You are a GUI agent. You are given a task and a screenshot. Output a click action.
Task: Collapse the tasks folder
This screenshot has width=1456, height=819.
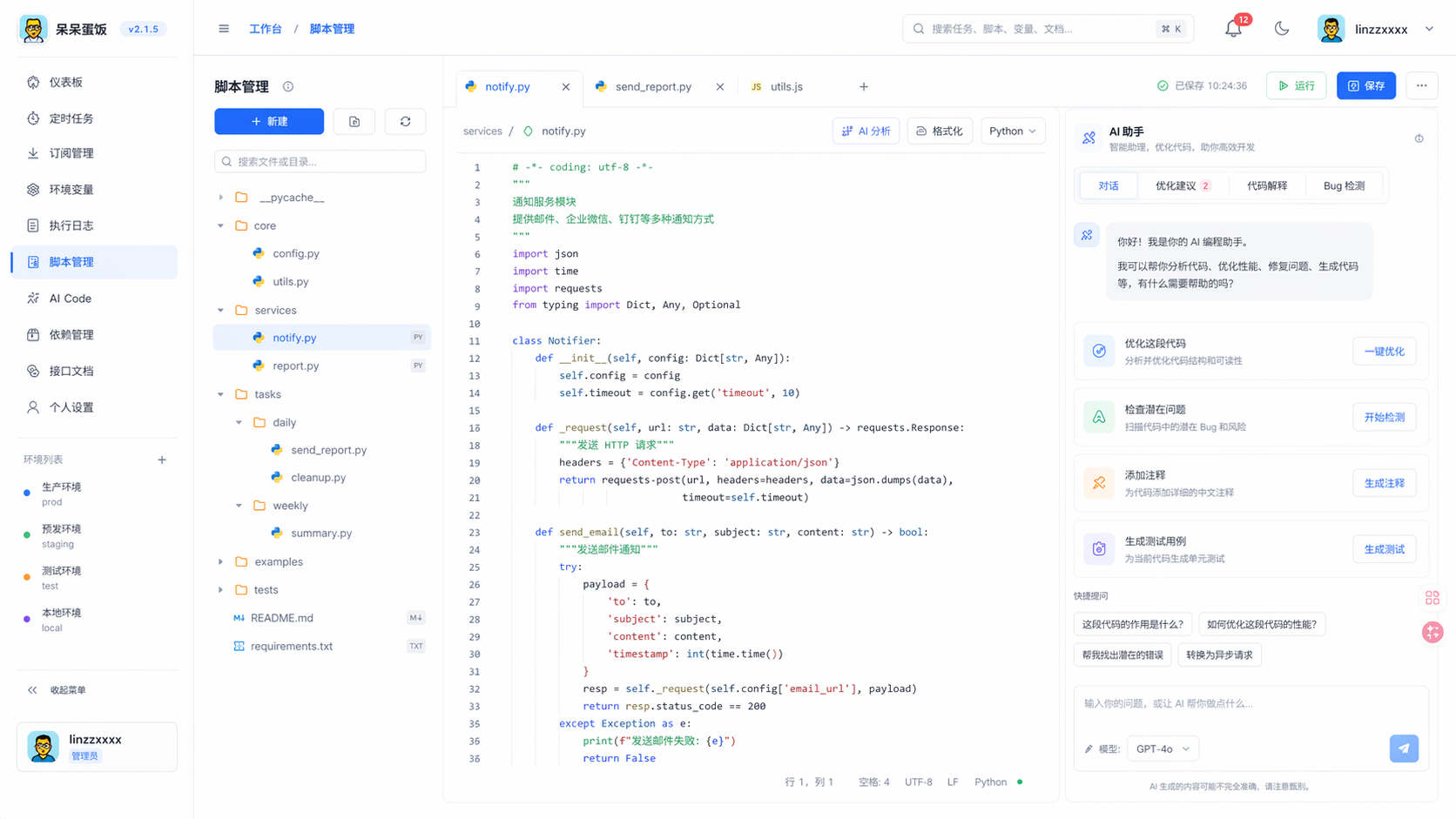click(221, 394)
